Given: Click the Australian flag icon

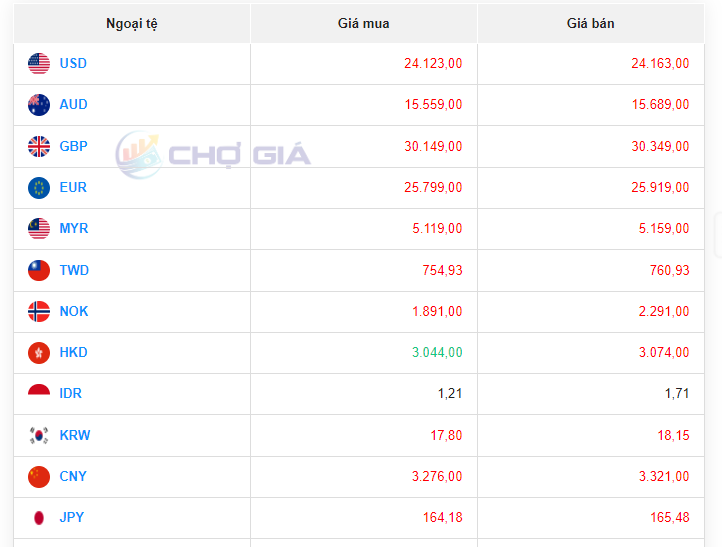Looking at the screenshot, I should [x=39, y=105].
